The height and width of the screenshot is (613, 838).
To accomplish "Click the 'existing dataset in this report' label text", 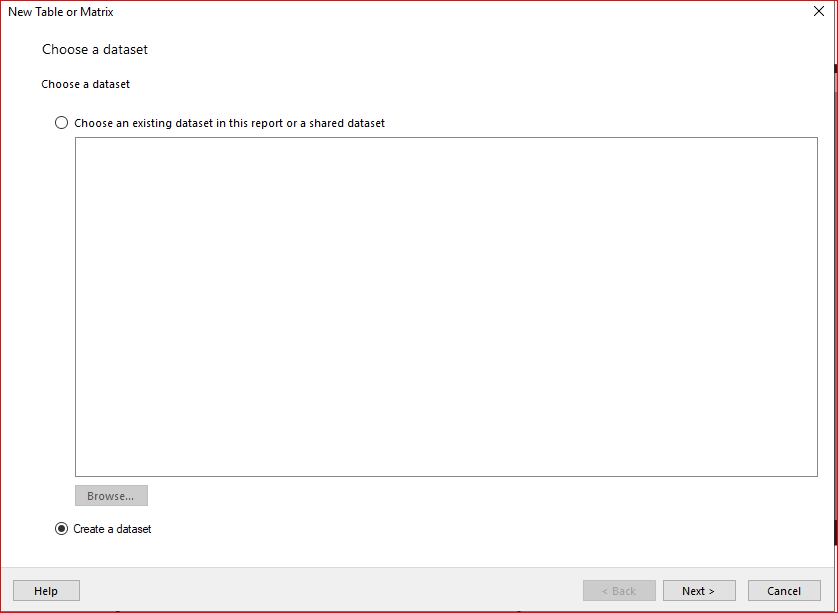I will (x=229, y=123).
